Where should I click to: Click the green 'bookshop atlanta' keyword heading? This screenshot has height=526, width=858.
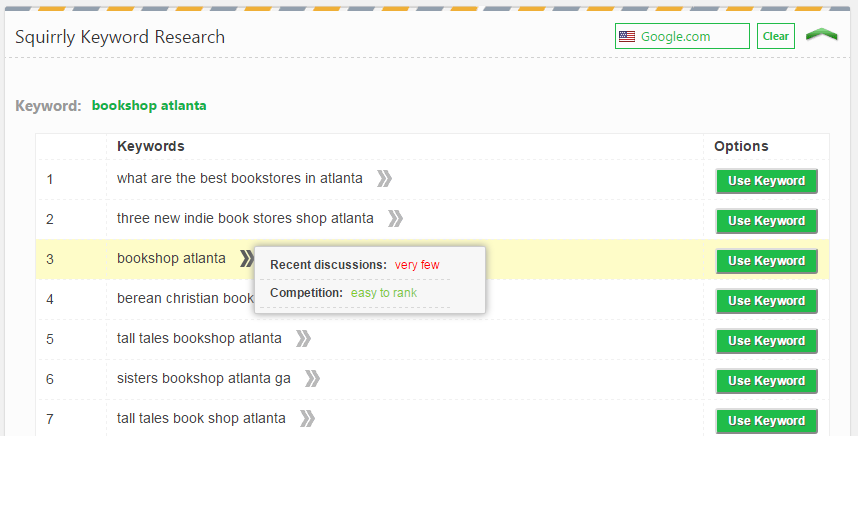pyautogui.click(x=149, y=106)
